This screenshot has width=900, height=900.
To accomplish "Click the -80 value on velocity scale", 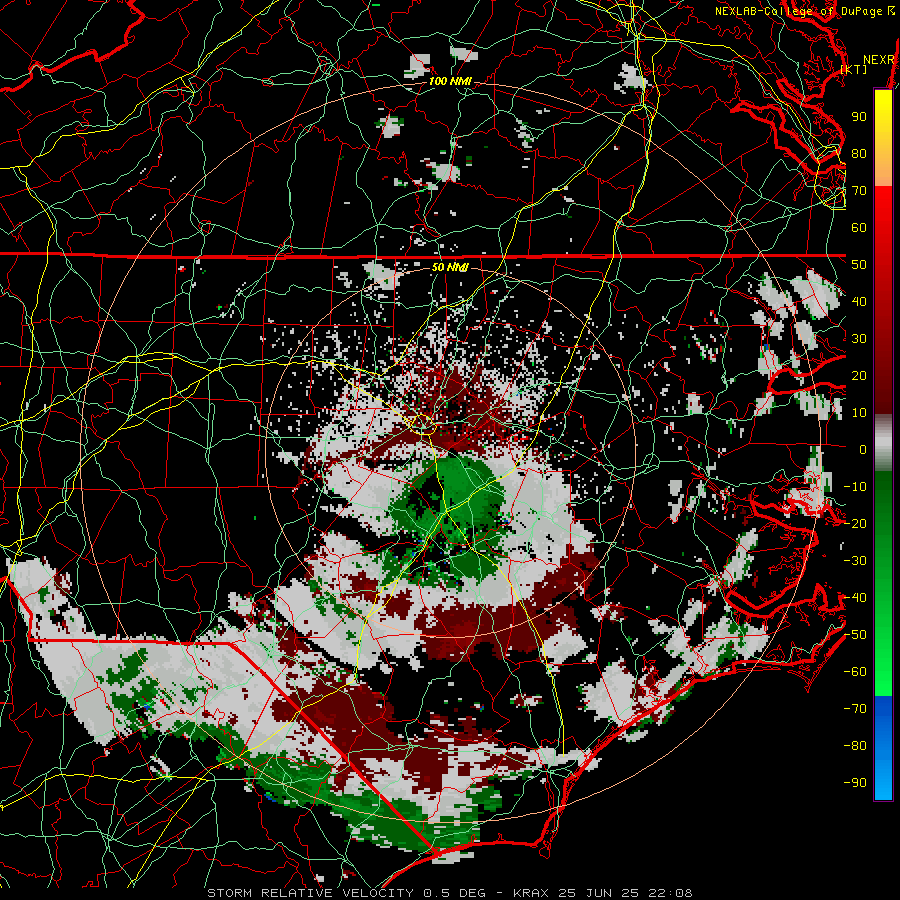I will [x=855, y=746].
